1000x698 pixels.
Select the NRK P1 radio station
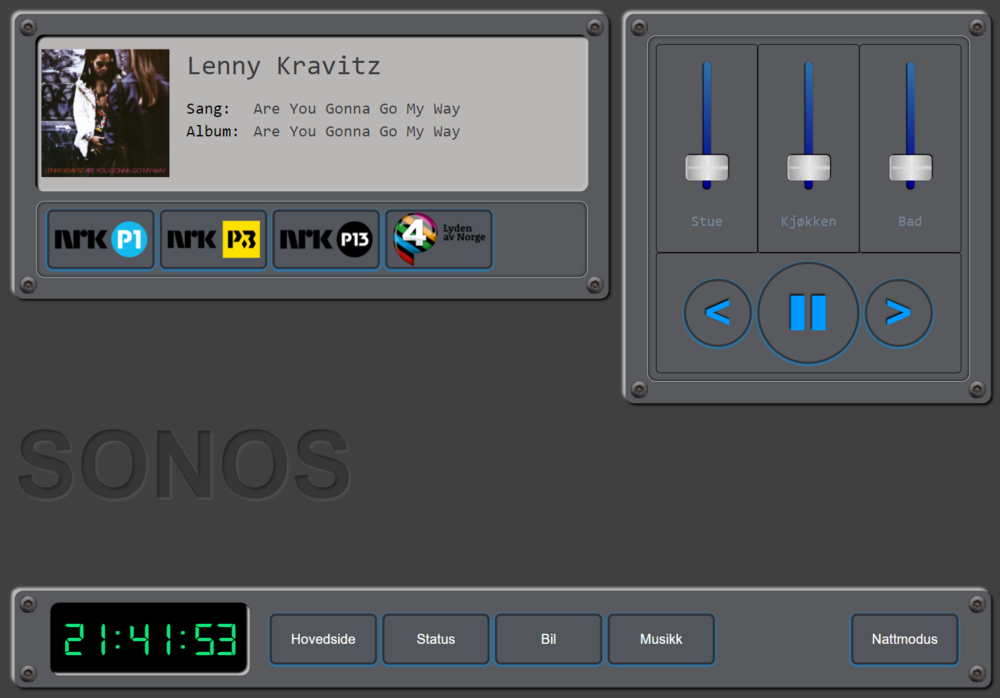pos(101,240)
